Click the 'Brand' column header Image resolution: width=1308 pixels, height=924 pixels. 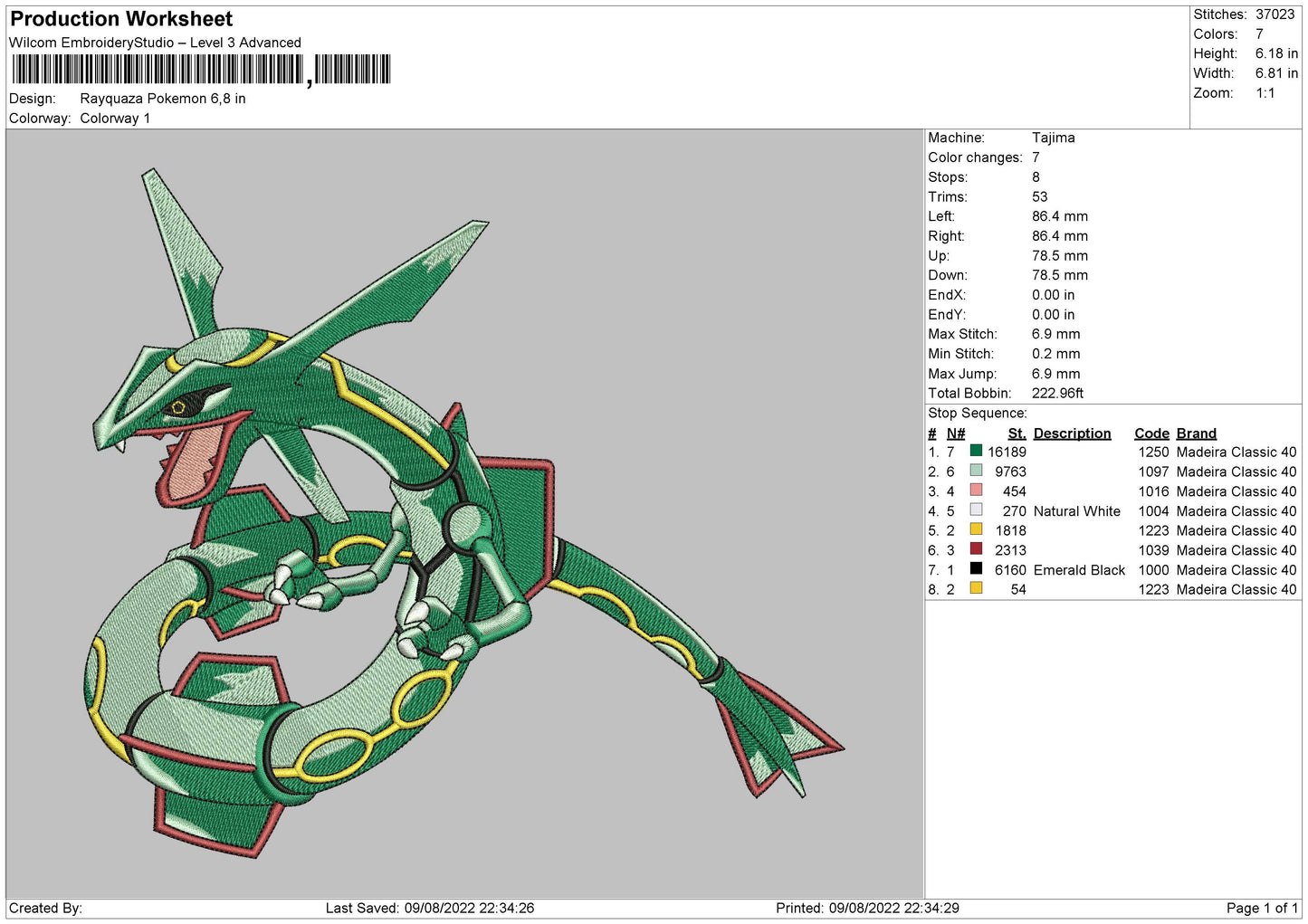pos(1196,433)
